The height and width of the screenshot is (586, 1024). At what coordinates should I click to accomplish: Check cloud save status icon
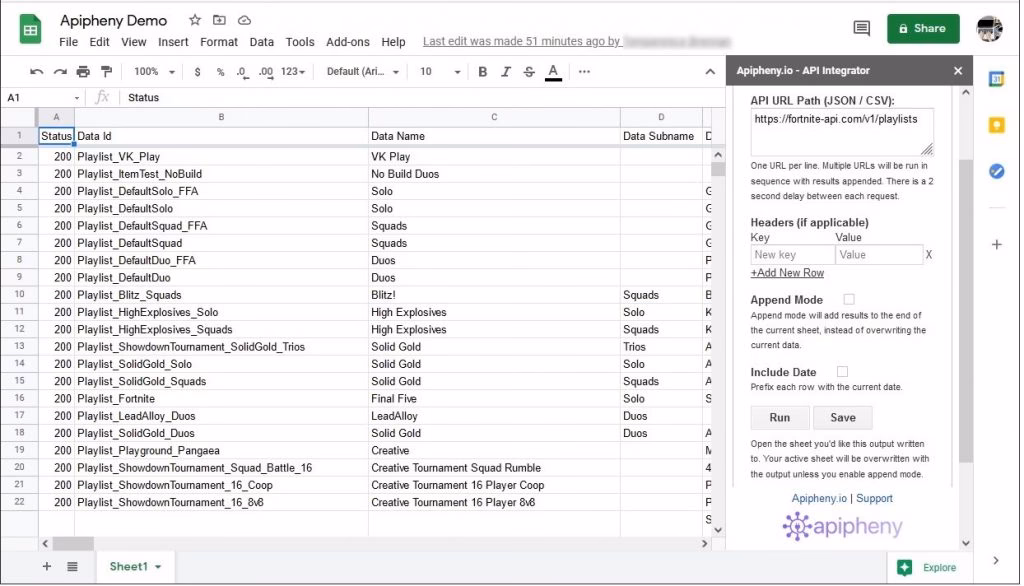(x=244, y=20)
